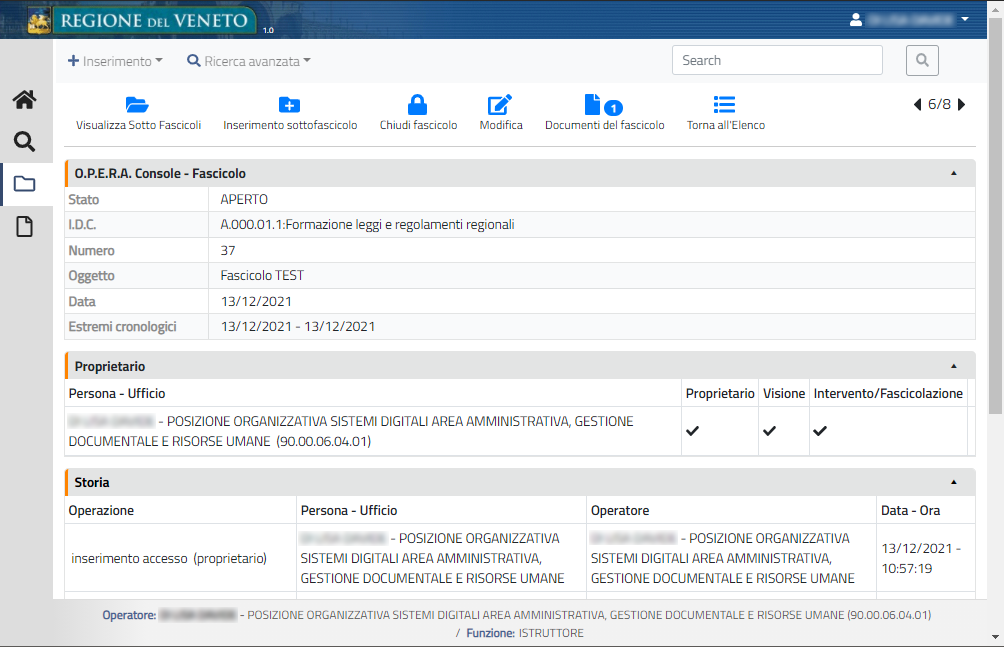Click the Chiudi fascicolo padlock icon
Viewport: 1004px width, 647px height.
[x=417, y=104]
